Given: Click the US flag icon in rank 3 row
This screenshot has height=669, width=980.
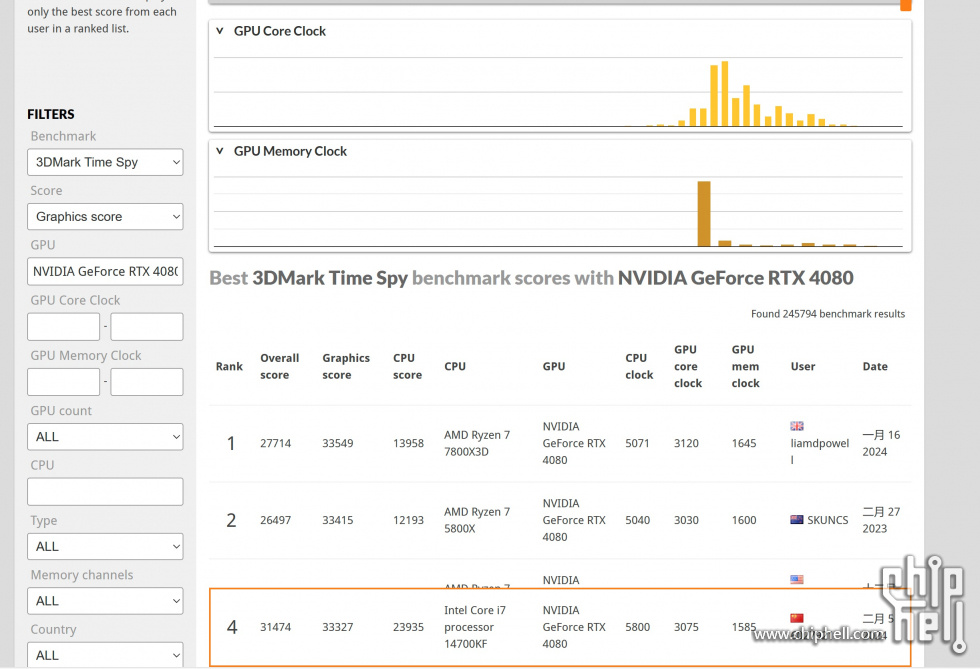Looking at the screenshot, I should pos(797,580).
